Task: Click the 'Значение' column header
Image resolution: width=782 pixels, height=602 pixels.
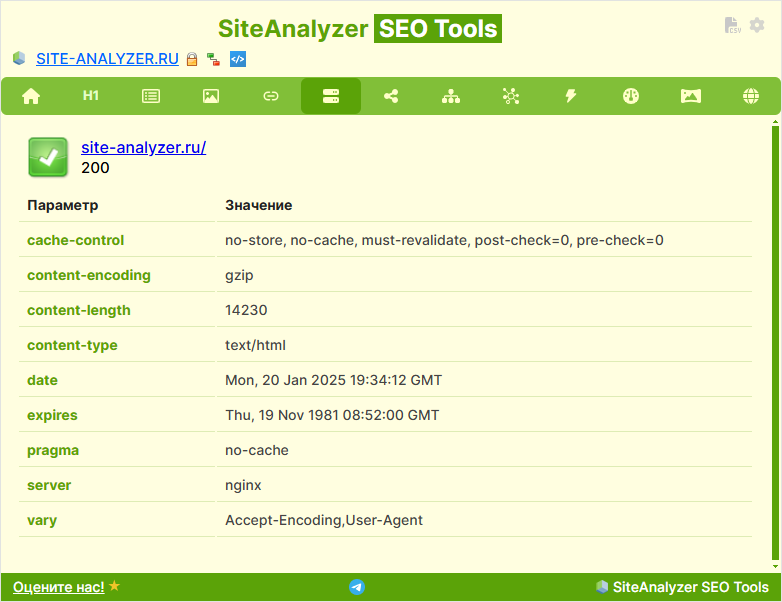Action: point(259,205)
